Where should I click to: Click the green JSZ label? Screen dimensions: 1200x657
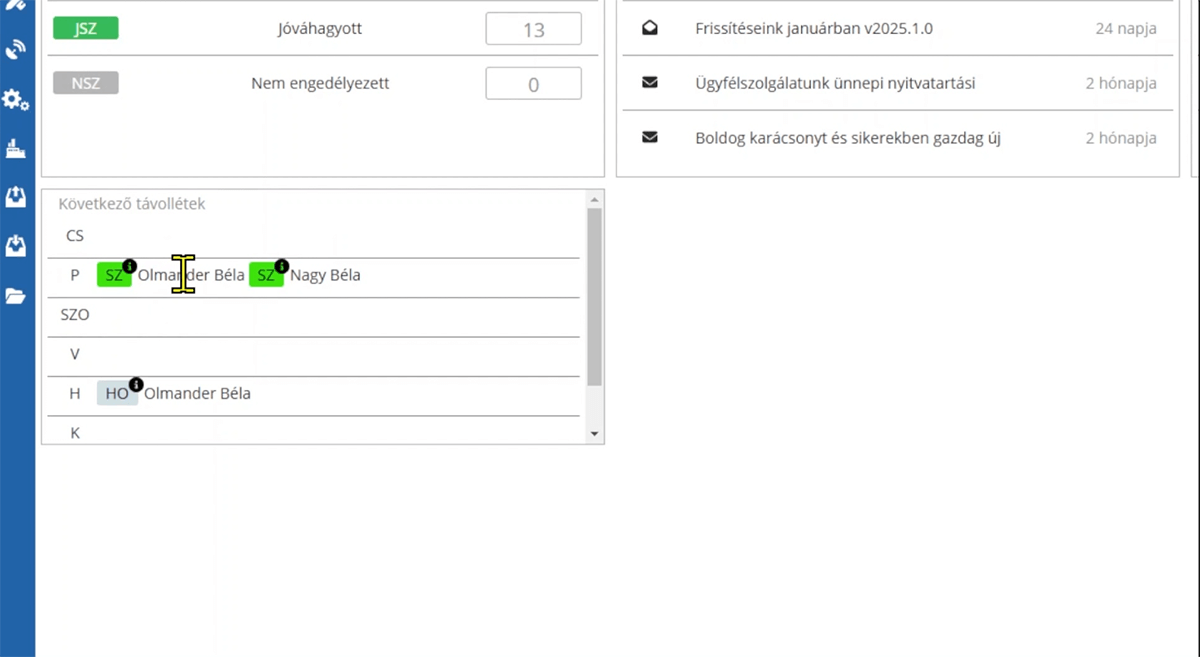(86, 28)
